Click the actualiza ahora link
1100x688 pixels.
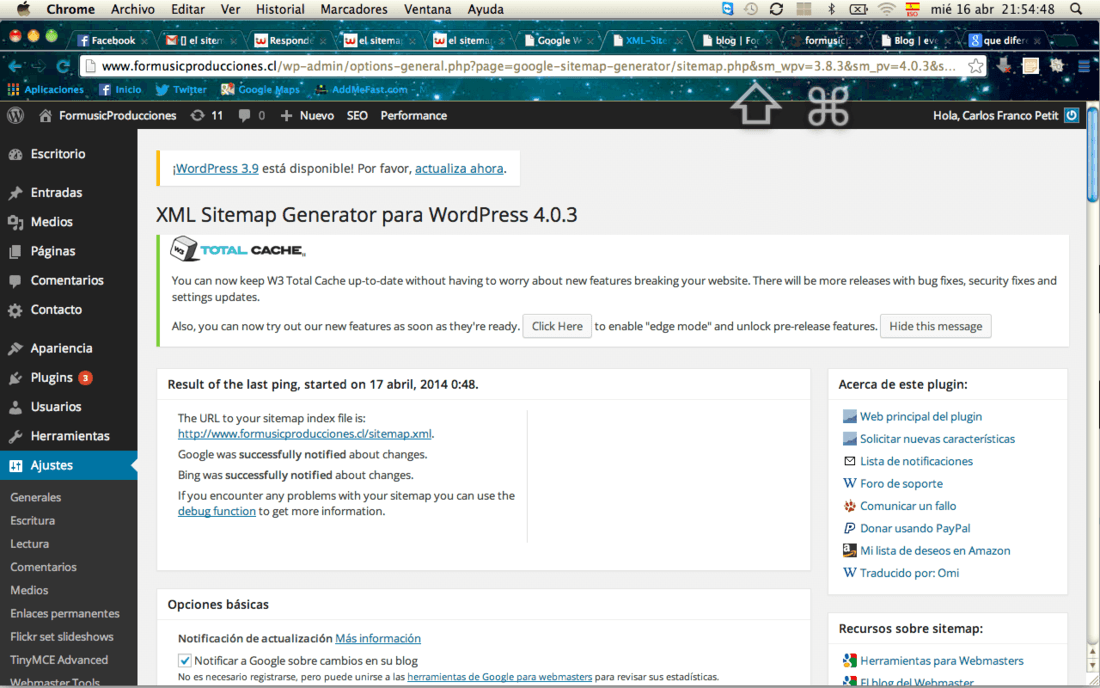459,168
